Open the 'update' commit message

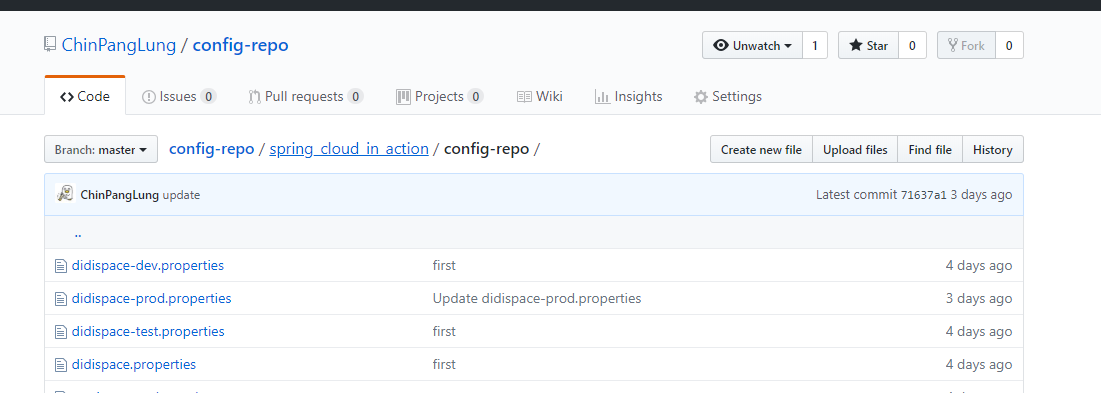[x=181, y=195]
